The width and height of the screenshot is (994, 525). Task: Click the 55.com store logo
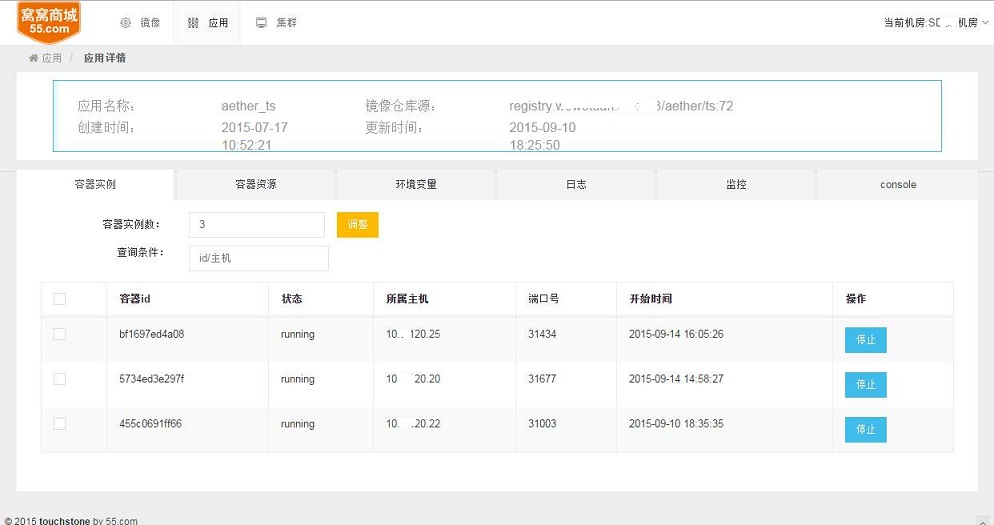[49, 22]
